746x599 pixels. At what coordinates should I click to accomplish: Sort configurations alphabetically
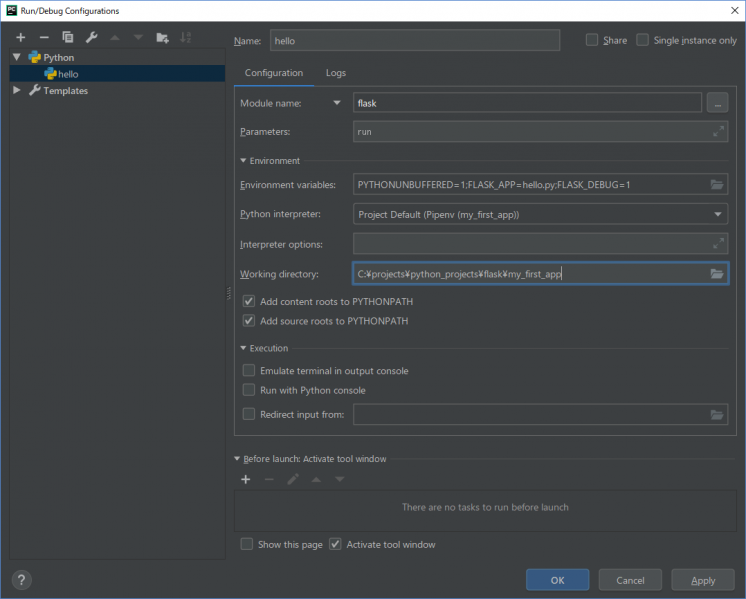186,37
